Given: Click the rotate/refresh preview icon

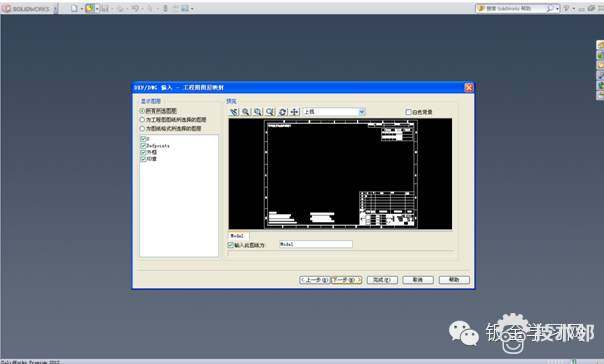Looking at the screenshot, I should (x=282, y=112).
